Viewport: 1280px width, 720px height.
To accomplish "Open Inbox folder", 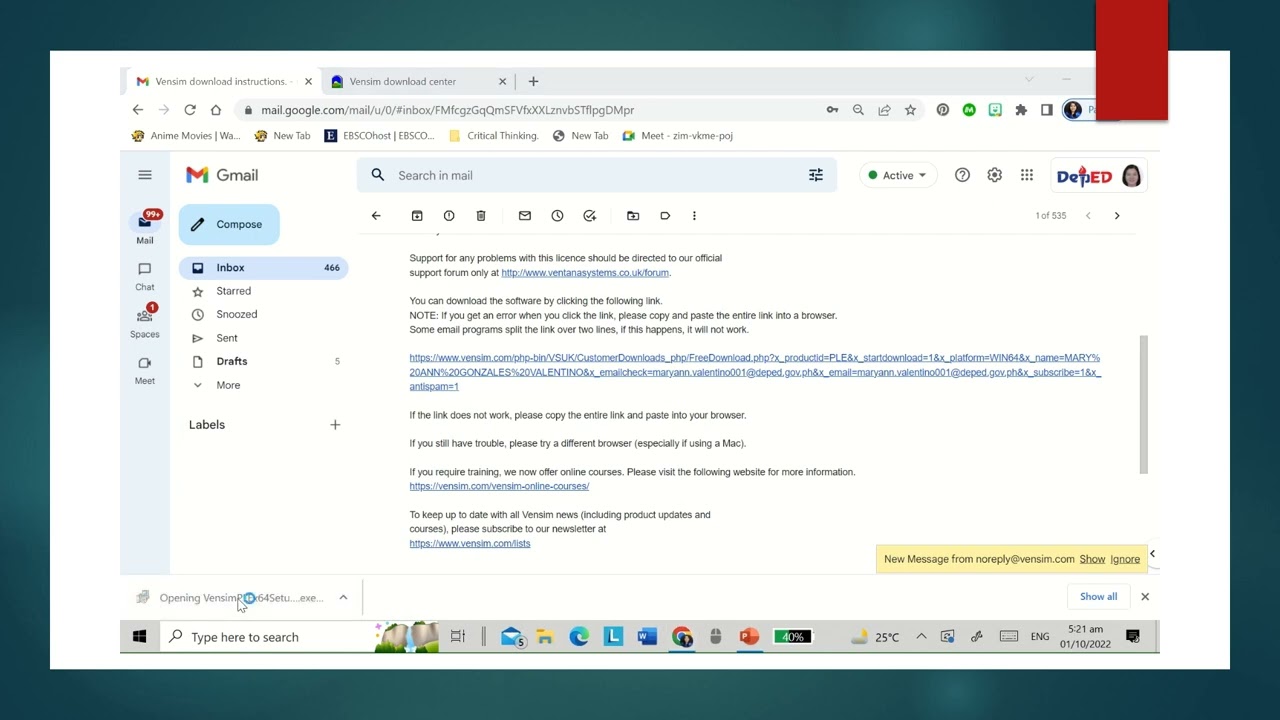I will [264, 268].
